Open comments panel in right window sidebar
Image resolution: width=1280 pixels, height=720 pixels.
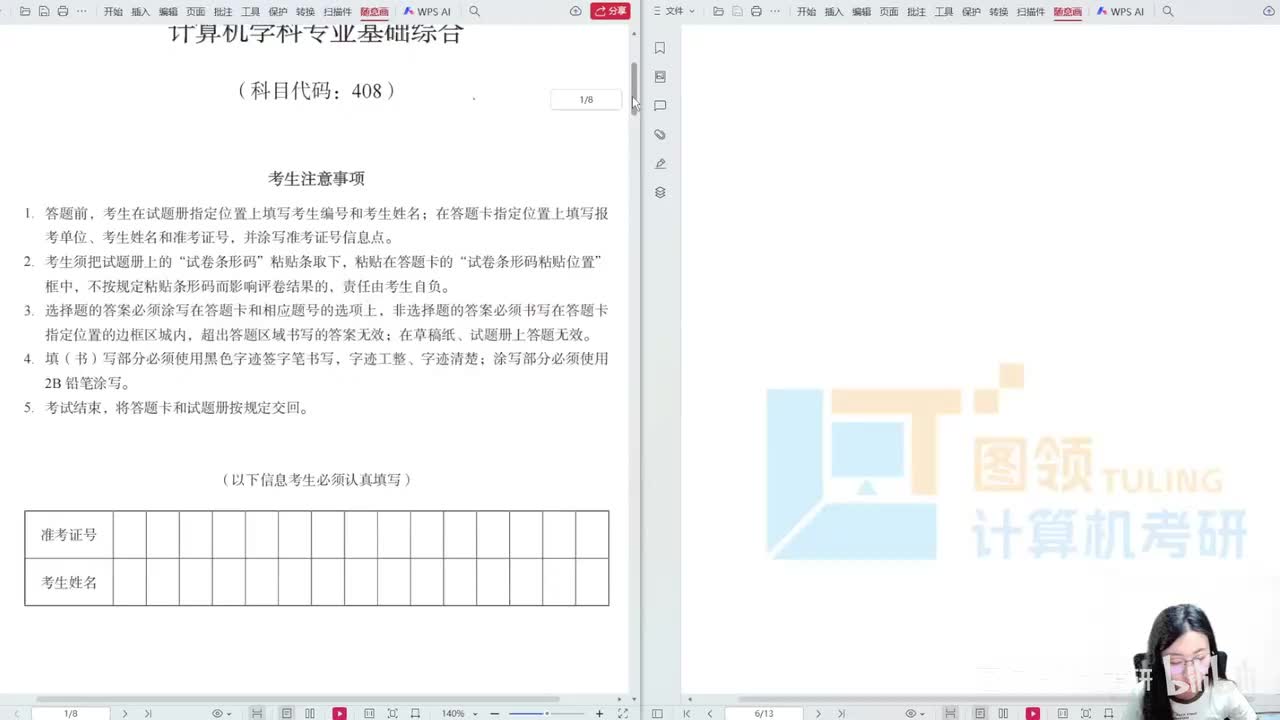click(660, 106)
